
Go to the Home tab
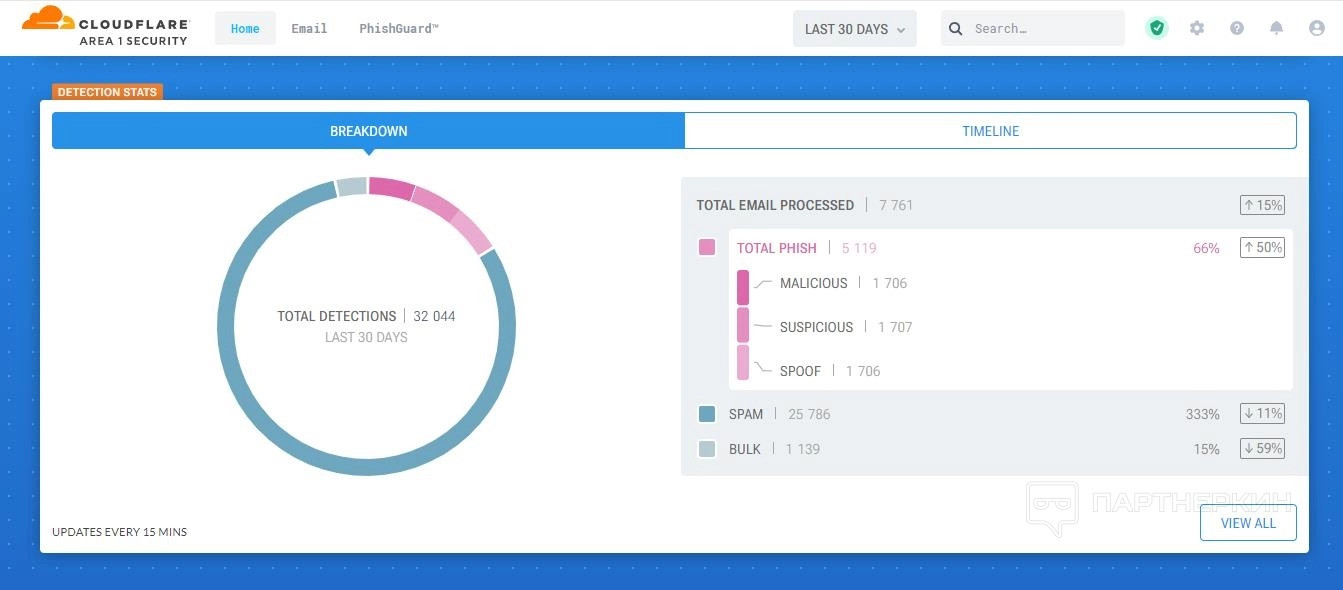pyautogui.click(x=245, y=28)
